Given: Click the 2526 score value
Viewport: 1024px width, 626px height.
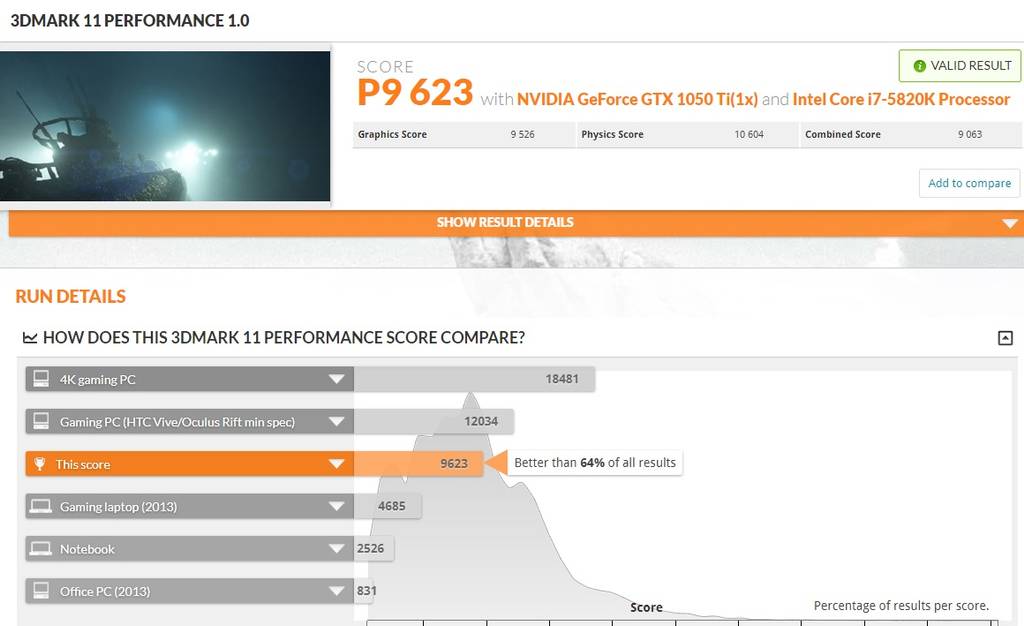Looking at the screenshot, I should (370, 548).
